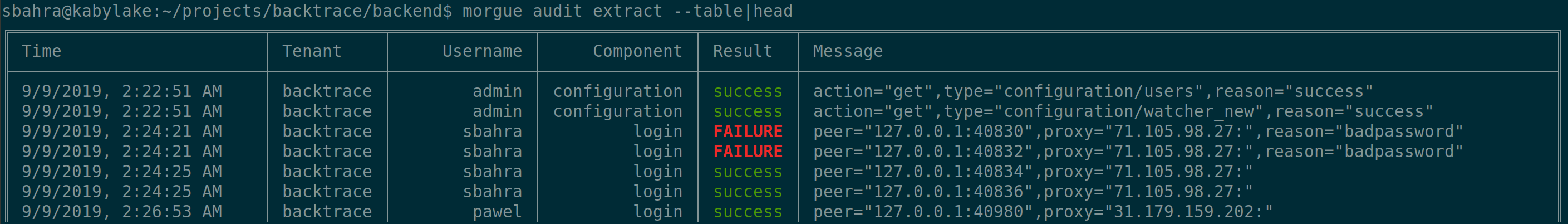Click the "--table|head" command argument

tap(733, 11)
